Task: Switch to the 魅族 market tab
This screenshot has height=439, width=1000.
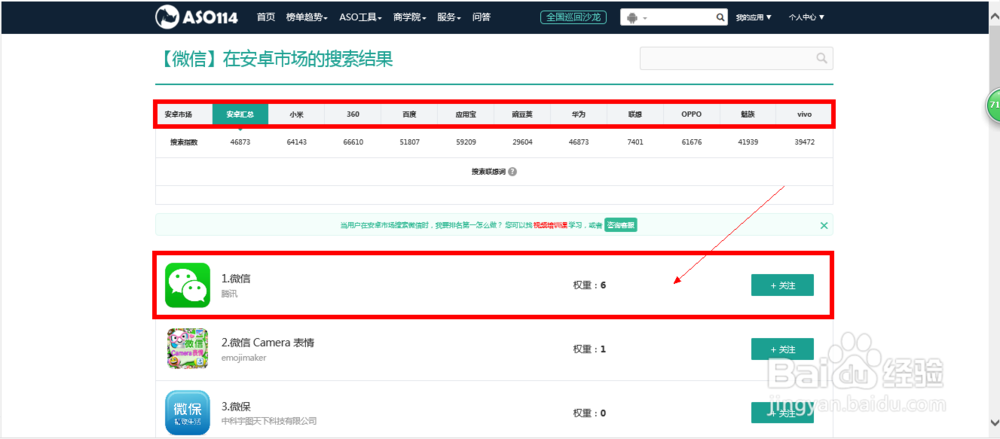Action: coord(748,115)
